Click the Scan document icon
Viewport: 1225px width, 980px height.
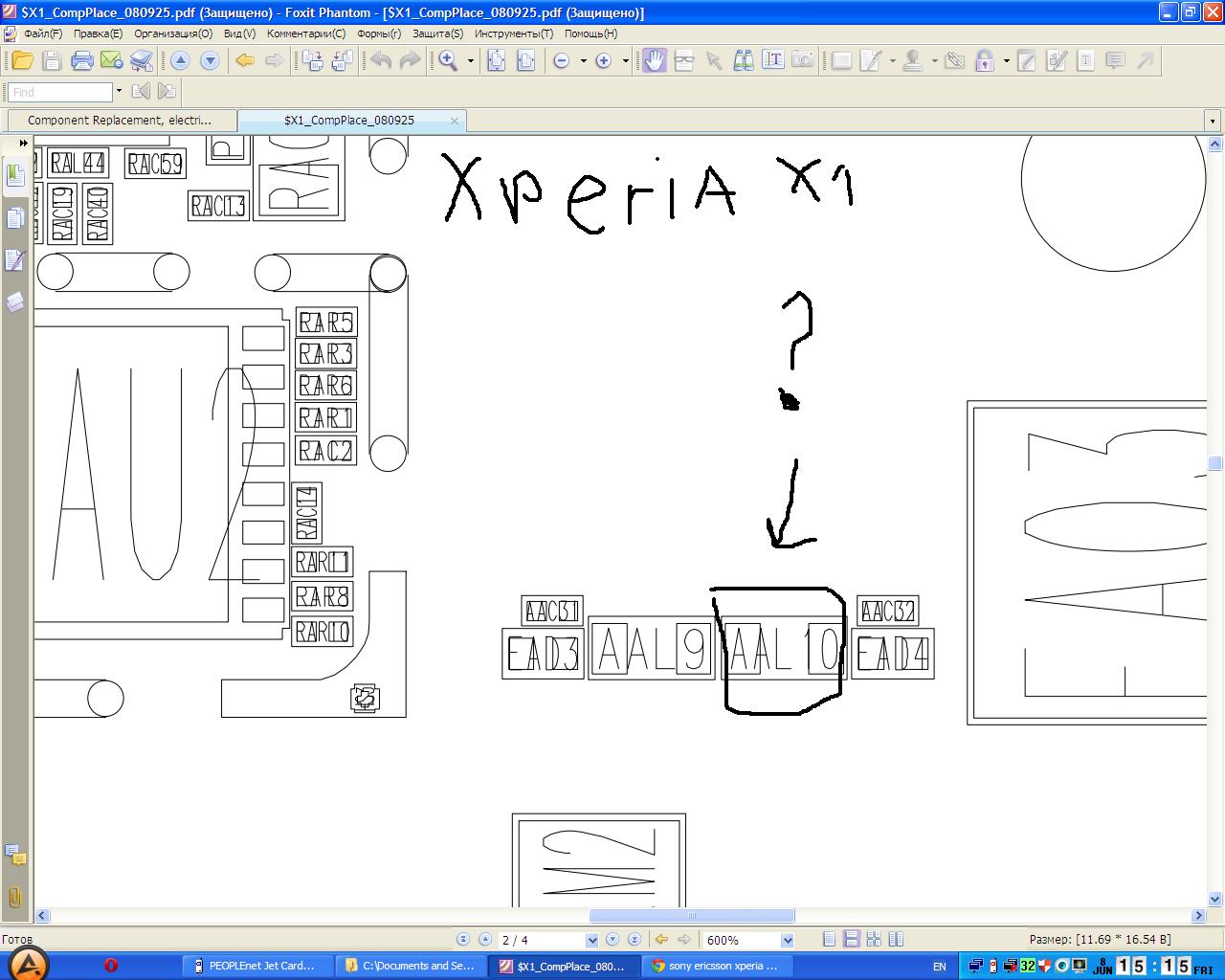[x=142, y=60]
